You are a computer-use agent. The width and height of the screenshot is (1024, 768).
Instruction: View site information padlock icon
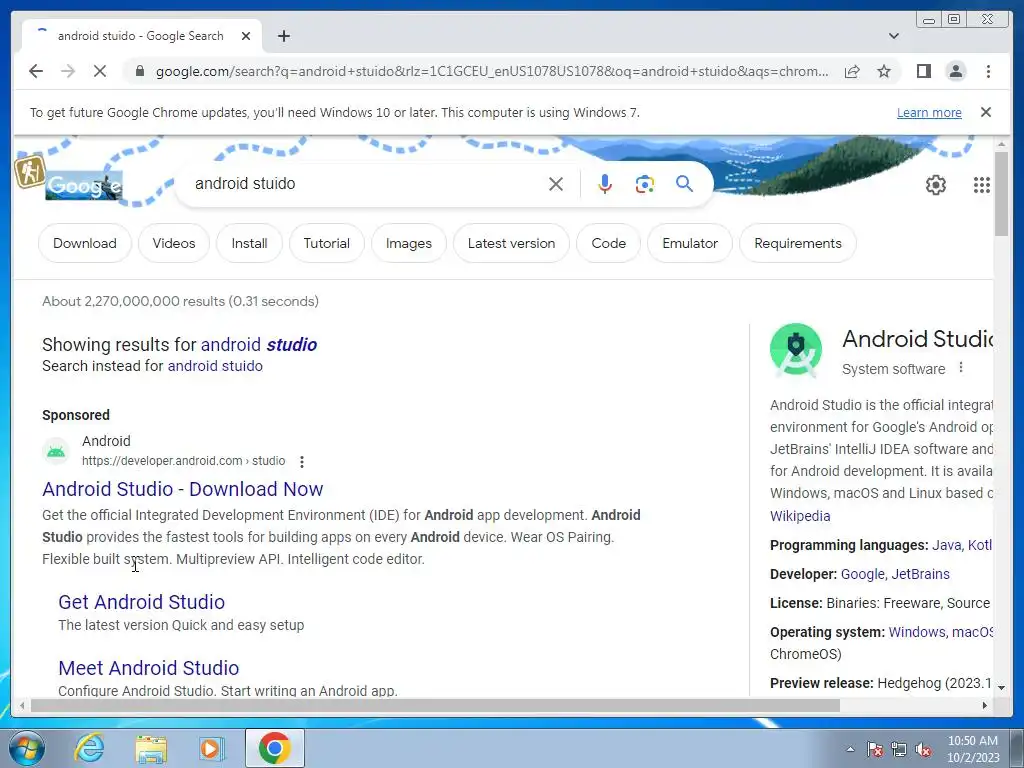click(139, 71)
